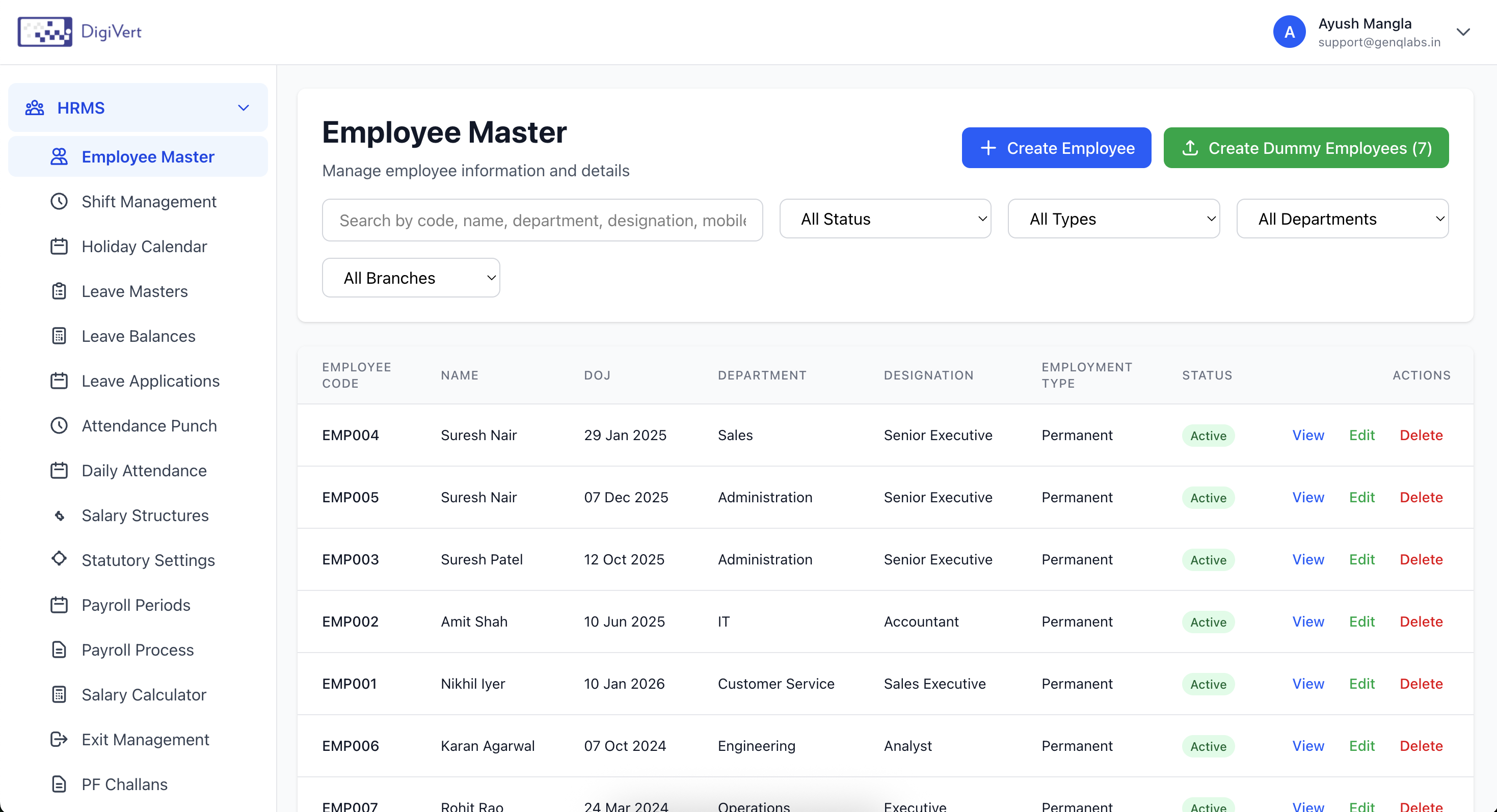This screenshot has height=812, width=1497.
Task: Click the Shift Management clock icon
Action: (x=59, y=202)
